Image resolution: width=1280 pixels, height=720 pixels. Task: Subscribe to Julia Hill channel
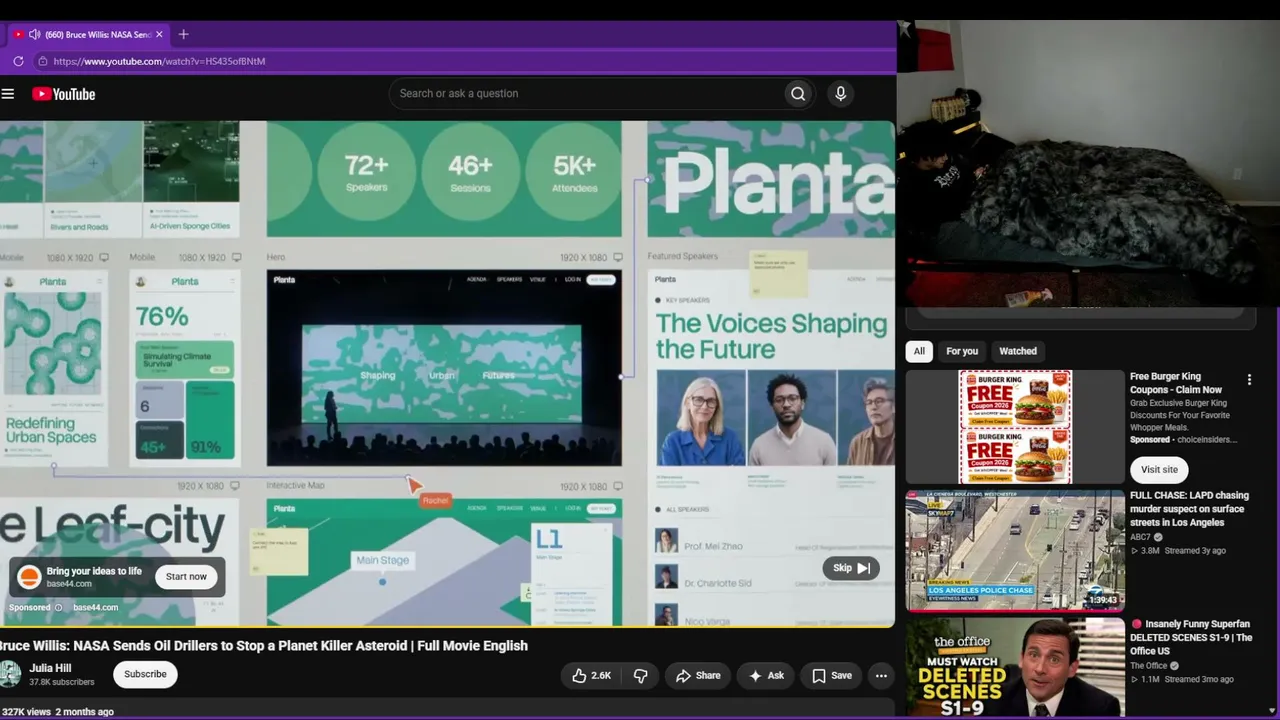[145, 674]
